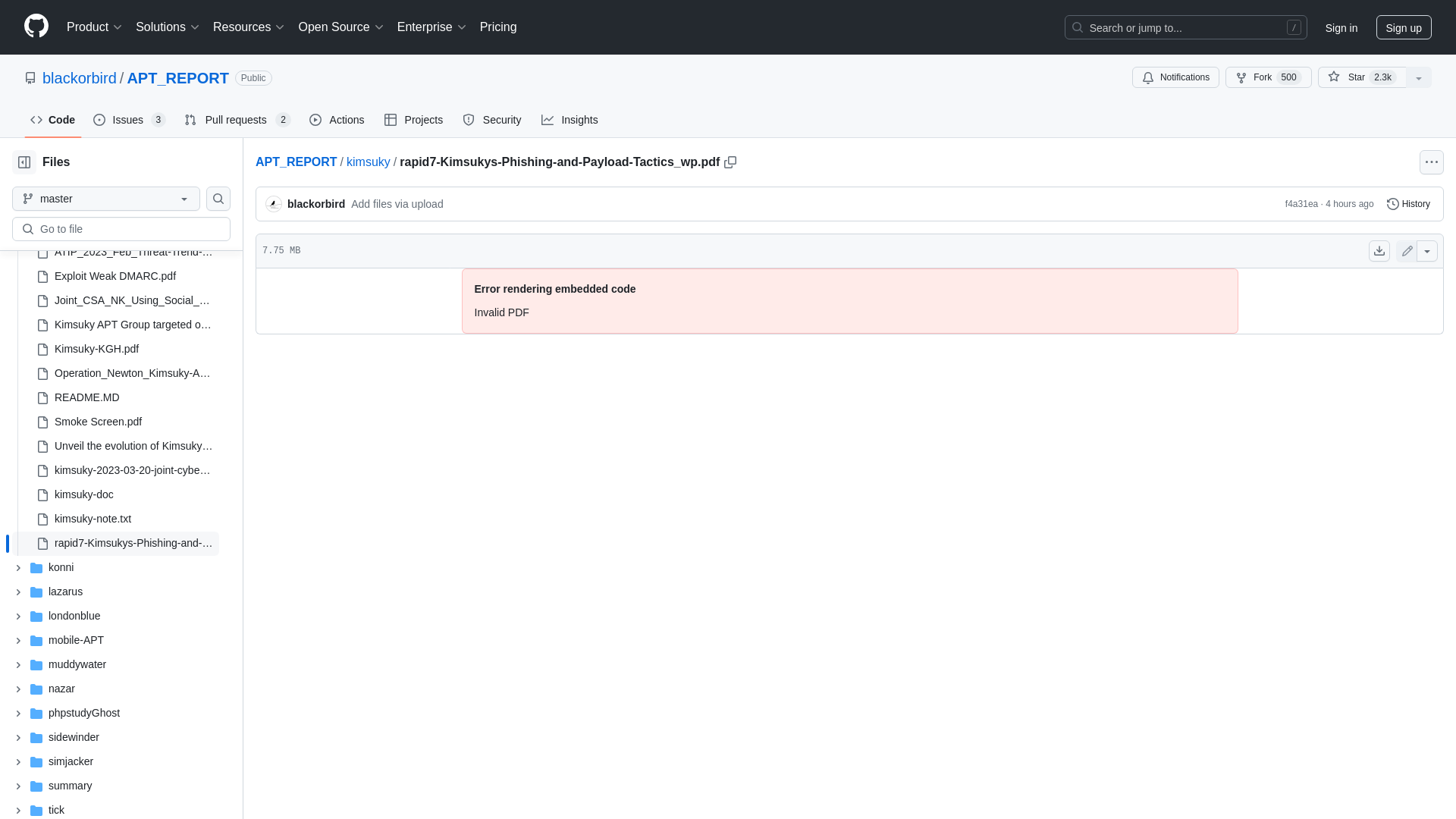Expand the muddywater folder in sidebar
This screenshot has height=819, width=1456.
[18, 664]
